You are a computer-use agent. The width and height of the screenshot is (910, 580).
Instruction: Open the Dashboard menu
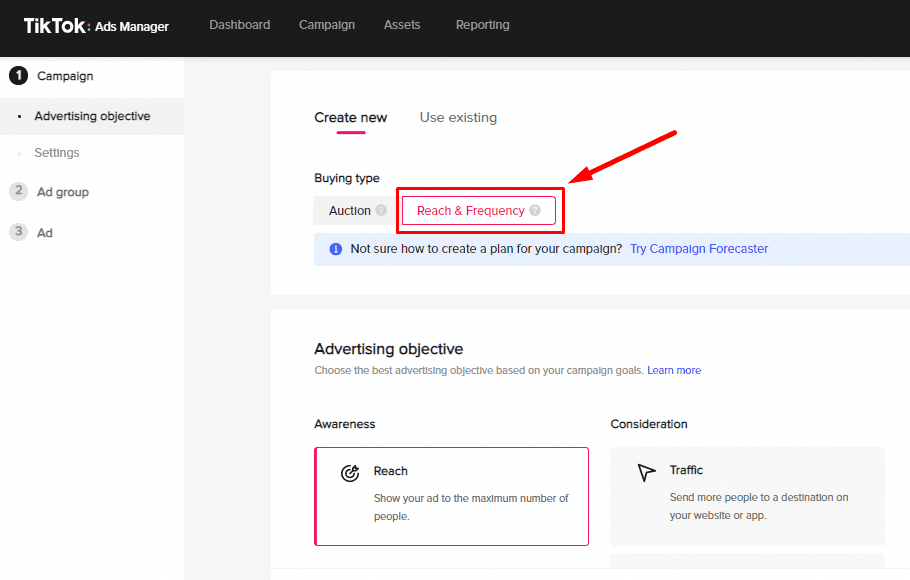(239, 25)
